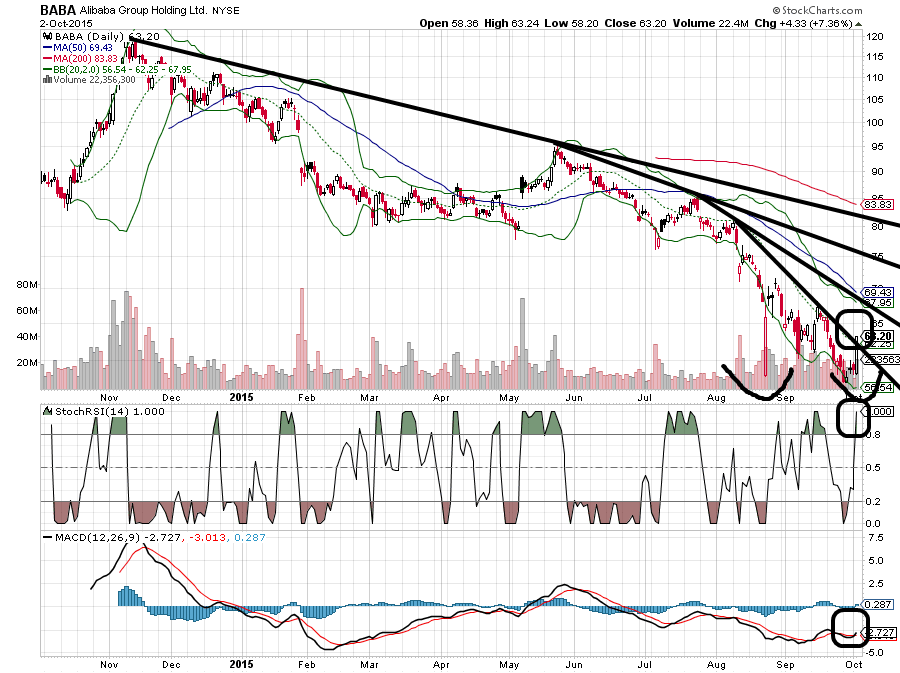This screenshot has width=900, height=673.
Task: Click the red MA(200) legend line swatch
Action: (x=48, y=59)
